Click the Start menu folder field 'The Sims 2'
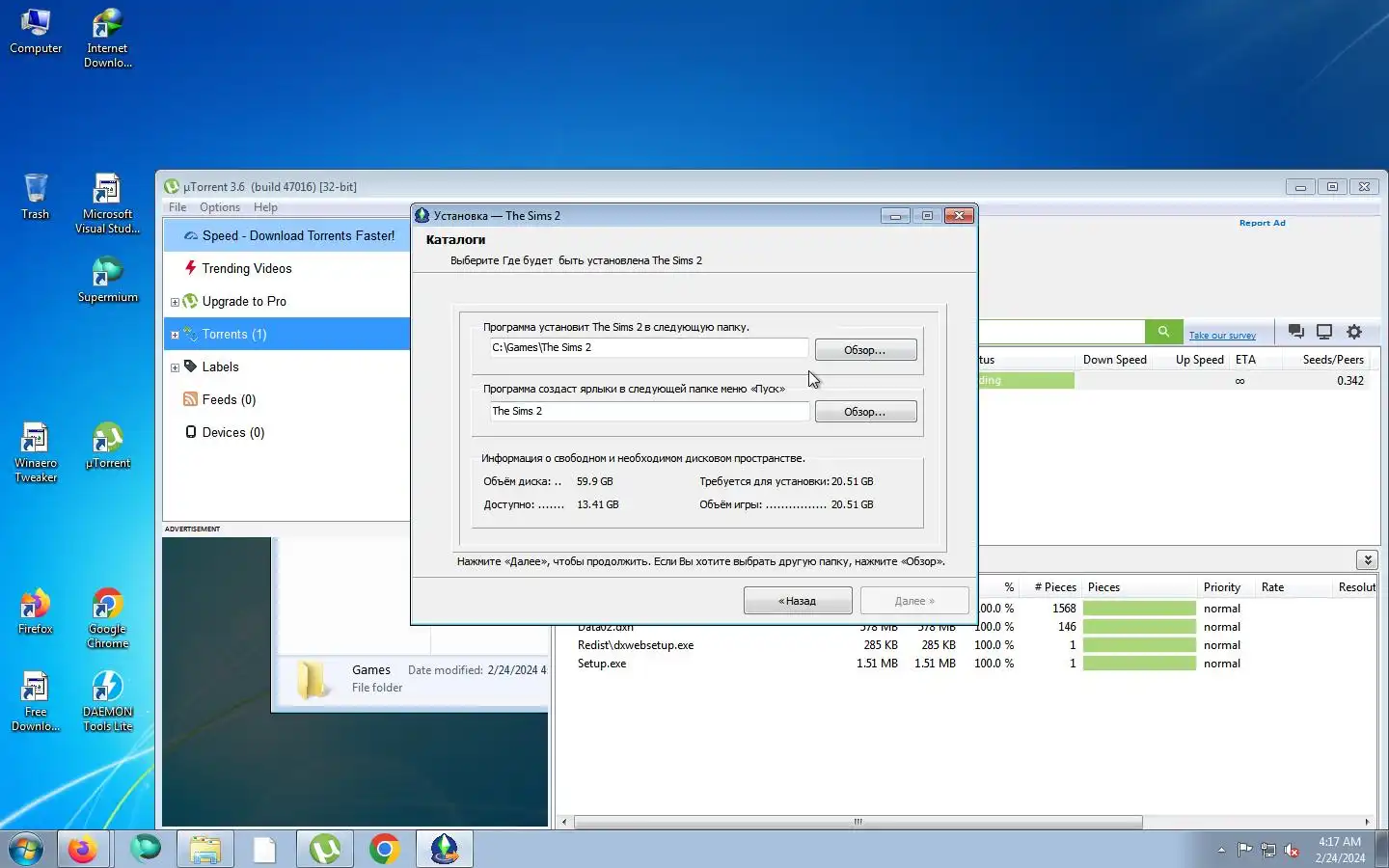 [x=648, y=412]
